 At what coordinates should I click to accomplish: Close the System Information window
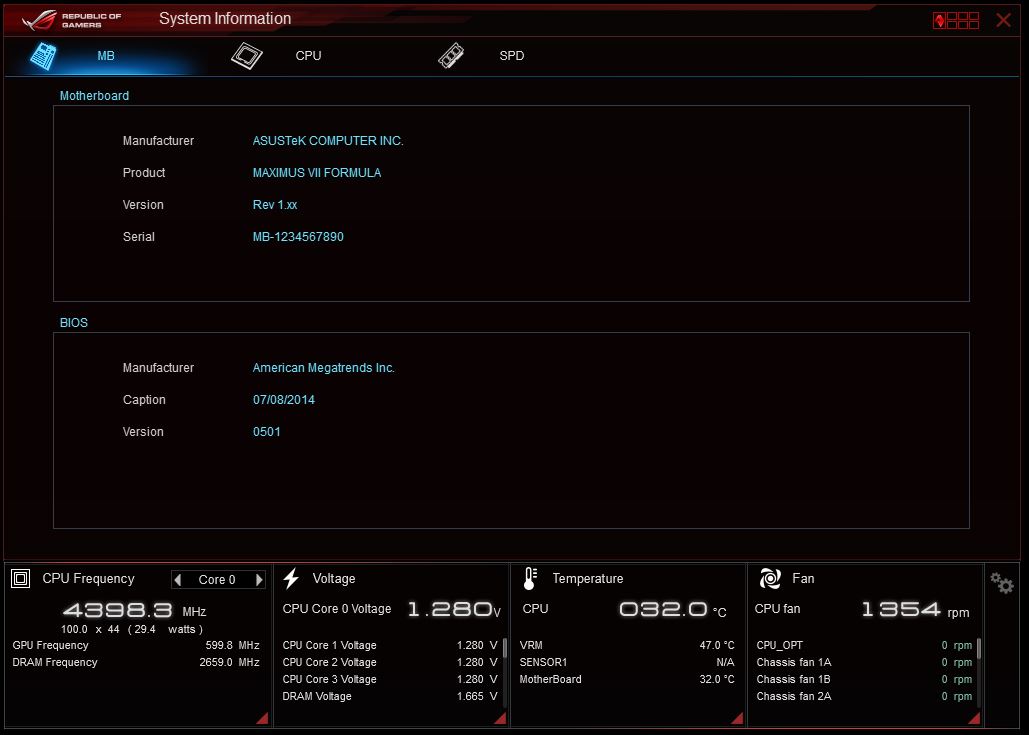(x=1003, y=20)
